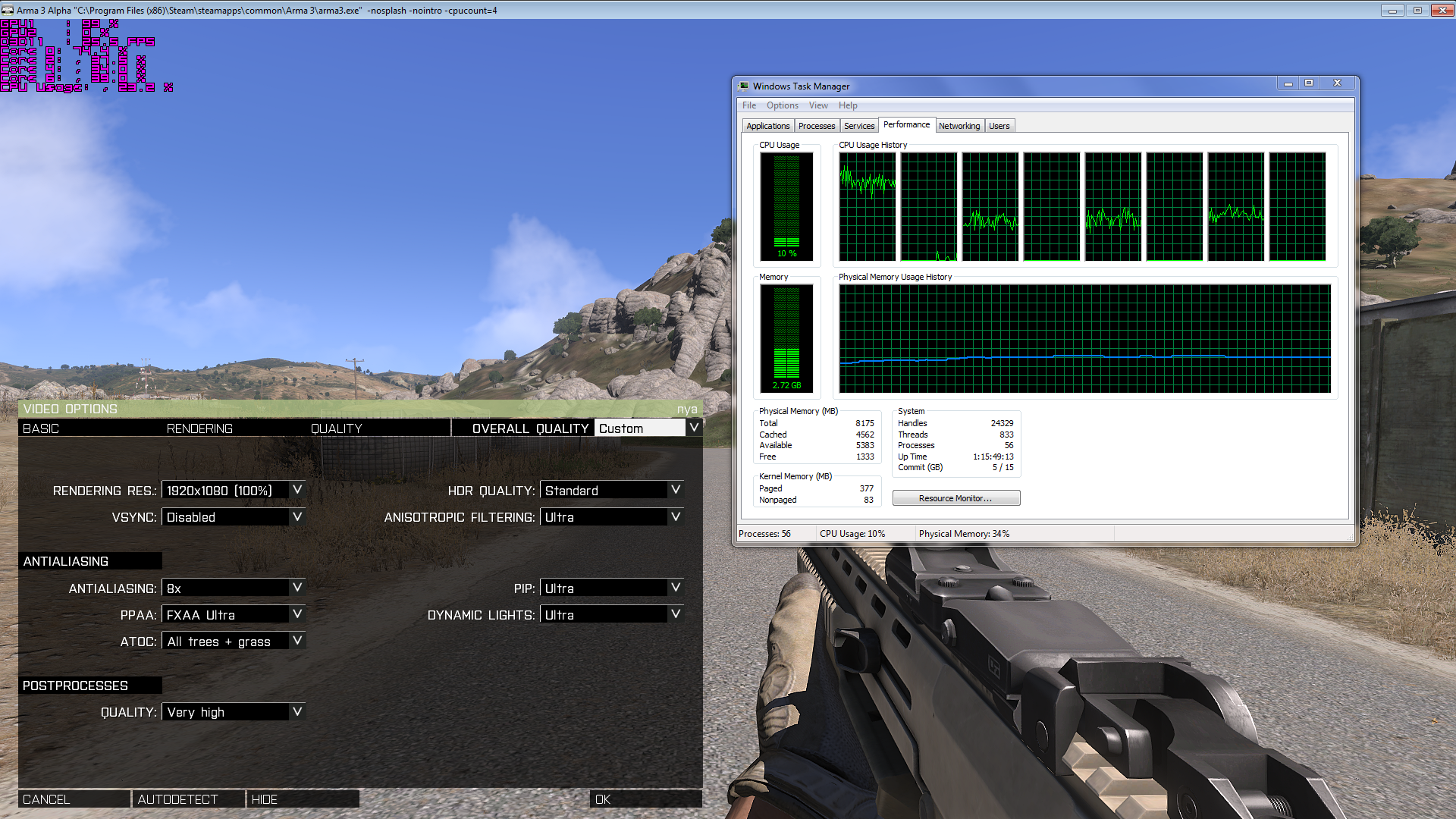Click the Autodetect button

click(x=188, y=799)
